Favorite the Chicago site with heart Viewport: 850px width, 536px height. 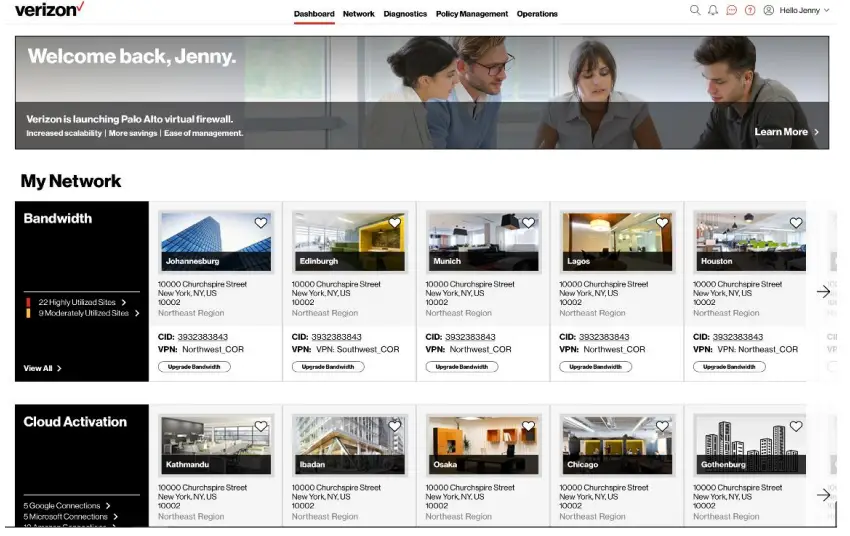point(662,427)
